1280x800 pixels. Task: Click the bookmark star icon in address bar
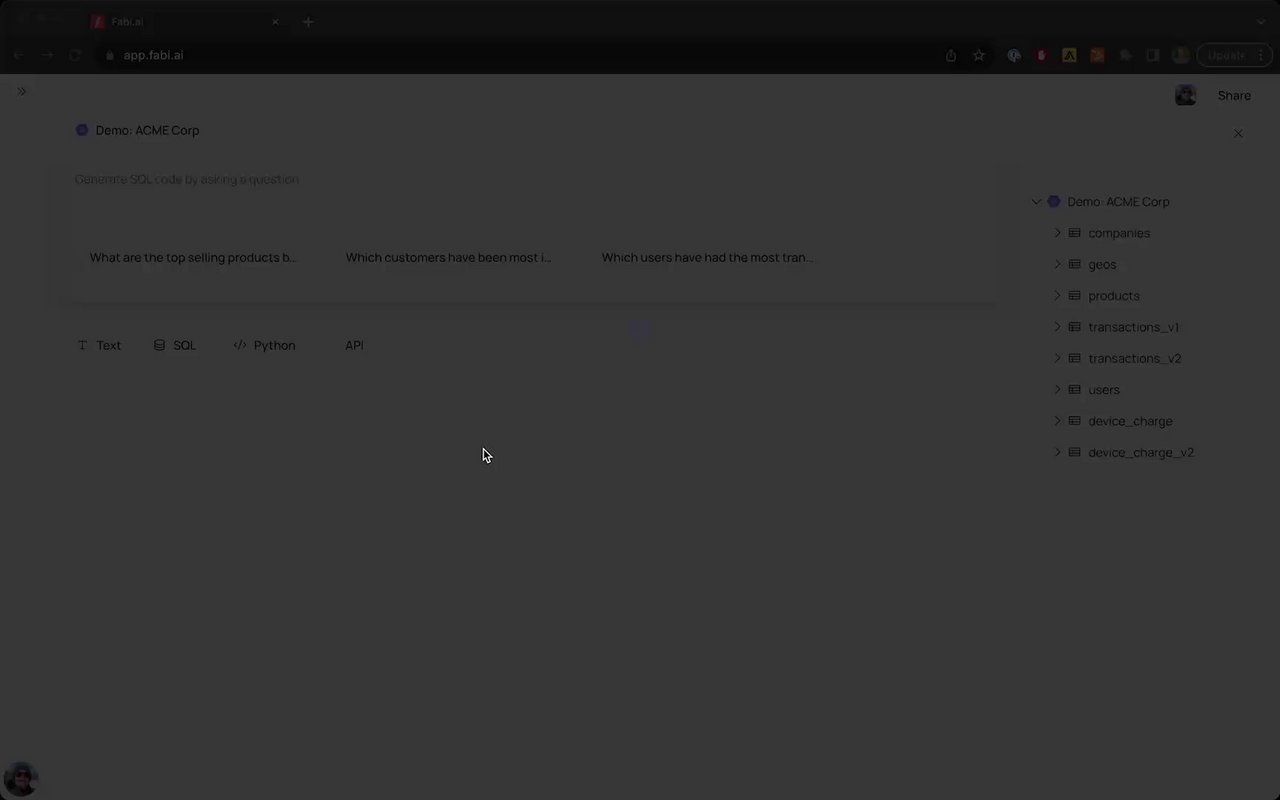click(x=979, y=55)
